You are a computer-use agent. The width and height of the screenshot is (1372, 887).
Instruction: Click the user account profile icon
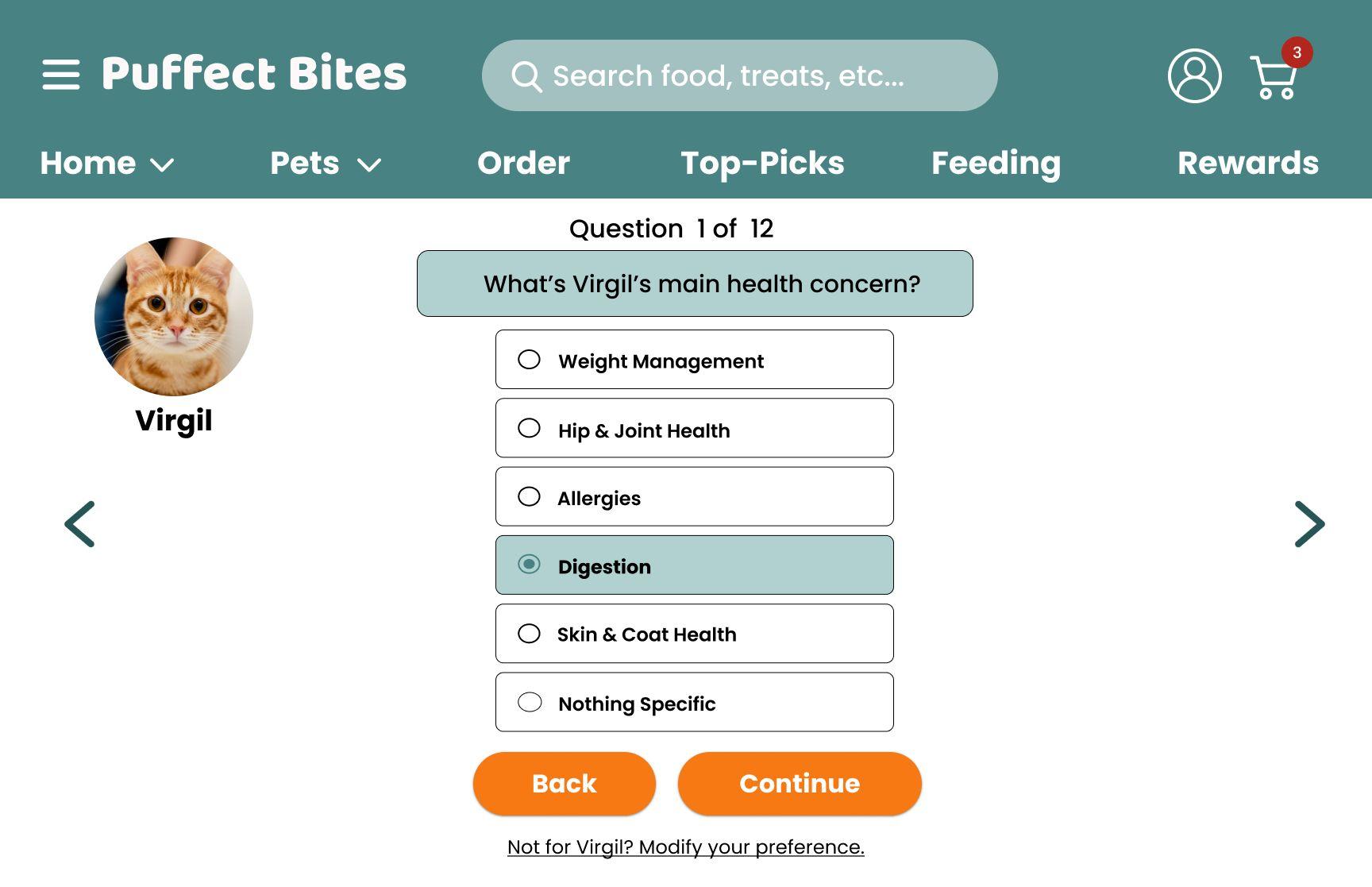(x=1194, y=75)
